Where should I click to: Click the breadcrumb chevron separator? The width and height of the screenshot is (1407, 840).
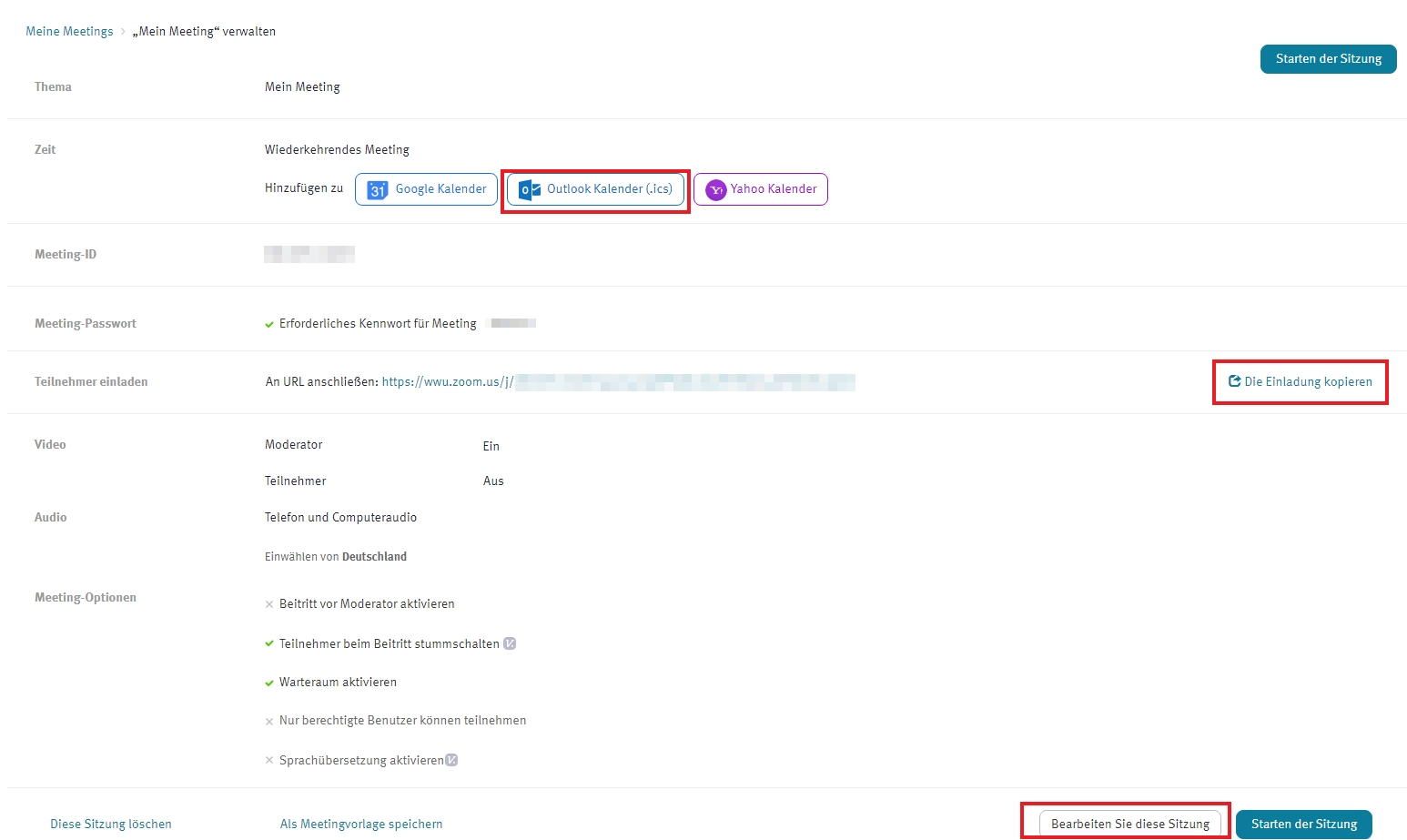click(x=123, y=32)
